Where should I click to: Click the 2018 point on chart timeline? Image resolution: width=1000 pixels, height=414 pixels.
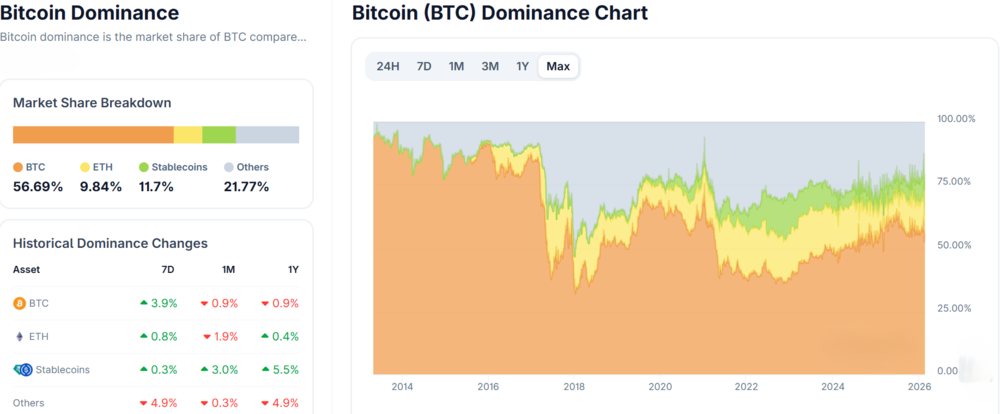click(x=574, y=387)
